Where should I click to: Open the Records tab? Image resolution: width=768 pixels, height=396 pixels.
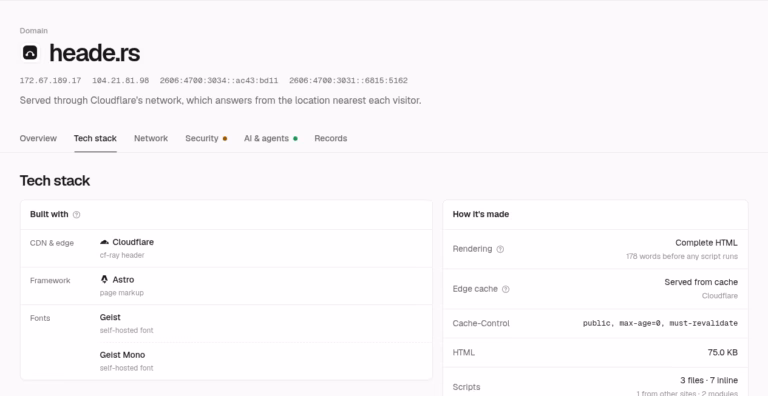pos(331,138)
